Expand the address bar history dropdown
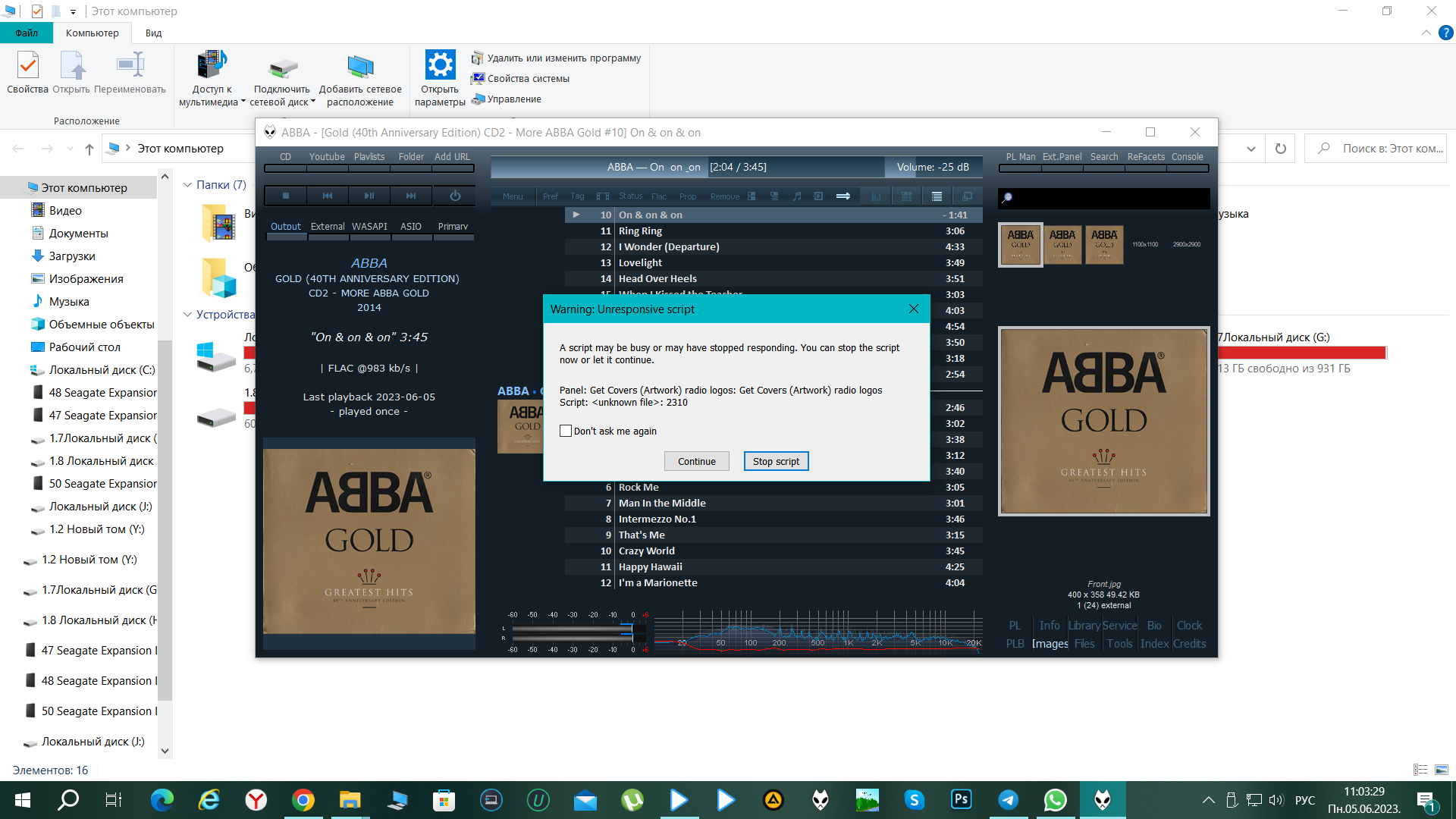This screenshot has width=1456, height=819. (x=1251, y=149)
